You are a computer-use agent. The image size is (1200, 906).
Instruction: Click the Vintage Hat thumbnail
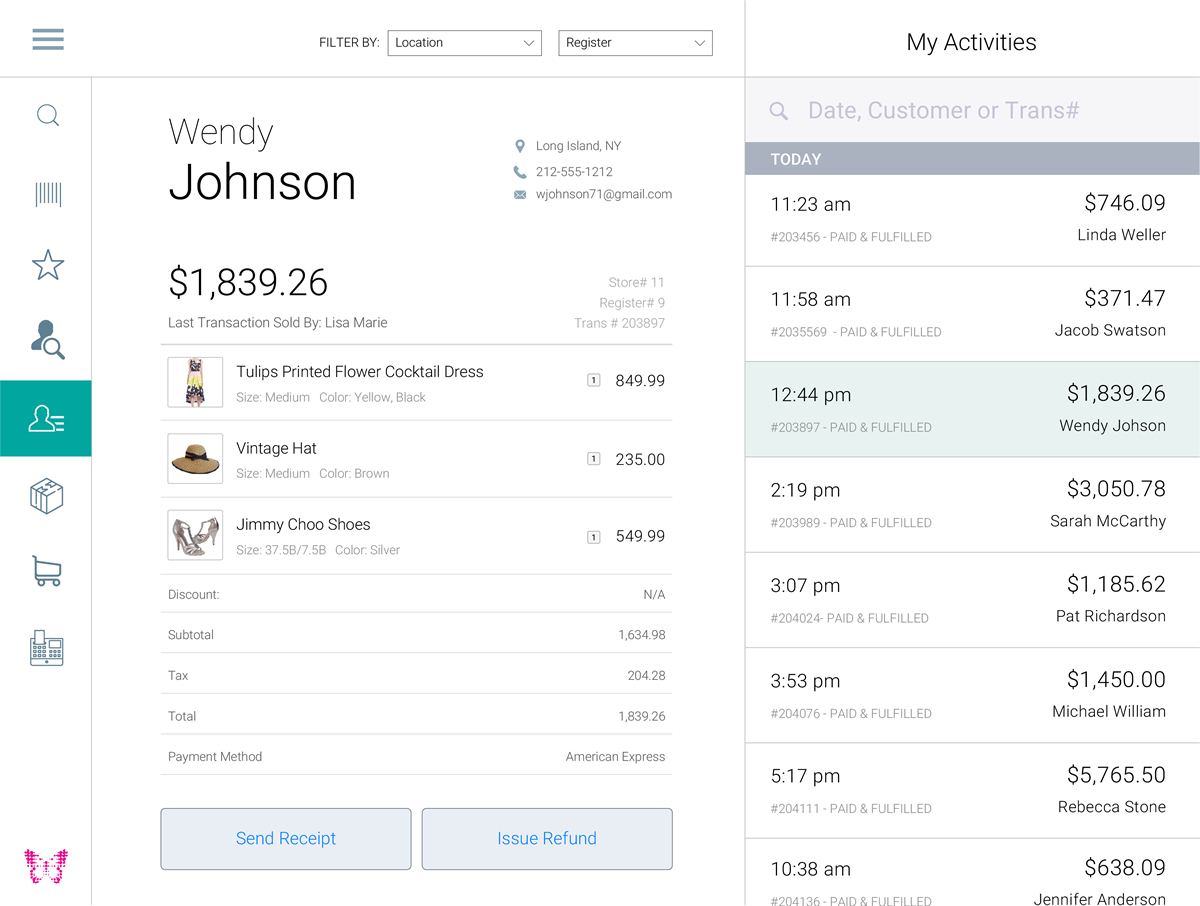[195, 459]
